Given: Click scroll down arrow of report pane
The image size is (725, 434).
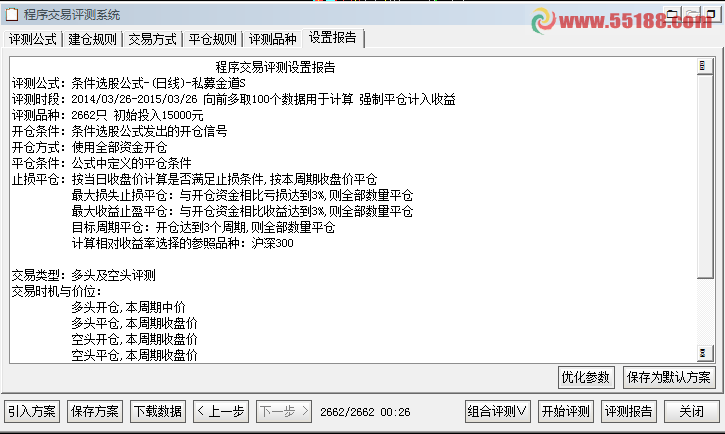Looking at the screenshot, I should coord(704,354).
